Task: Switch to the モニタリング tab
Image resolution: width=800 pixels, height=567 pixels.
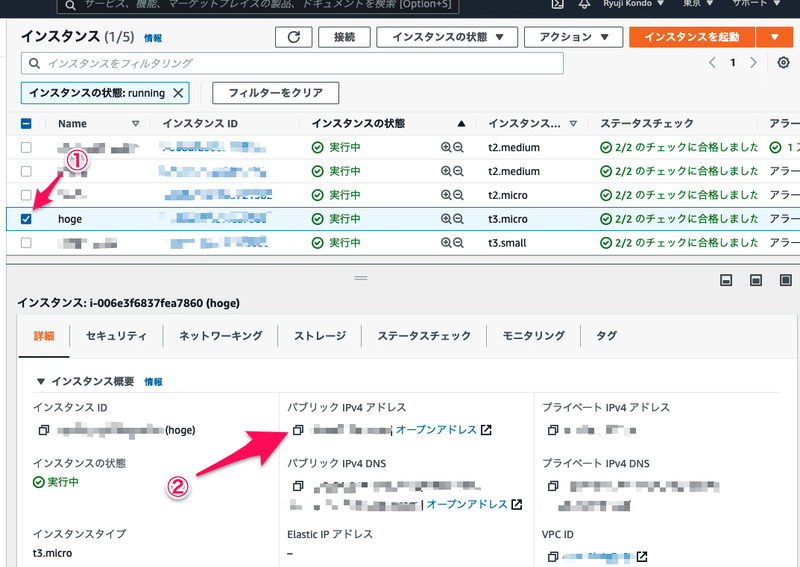Action: coord(534,336)
